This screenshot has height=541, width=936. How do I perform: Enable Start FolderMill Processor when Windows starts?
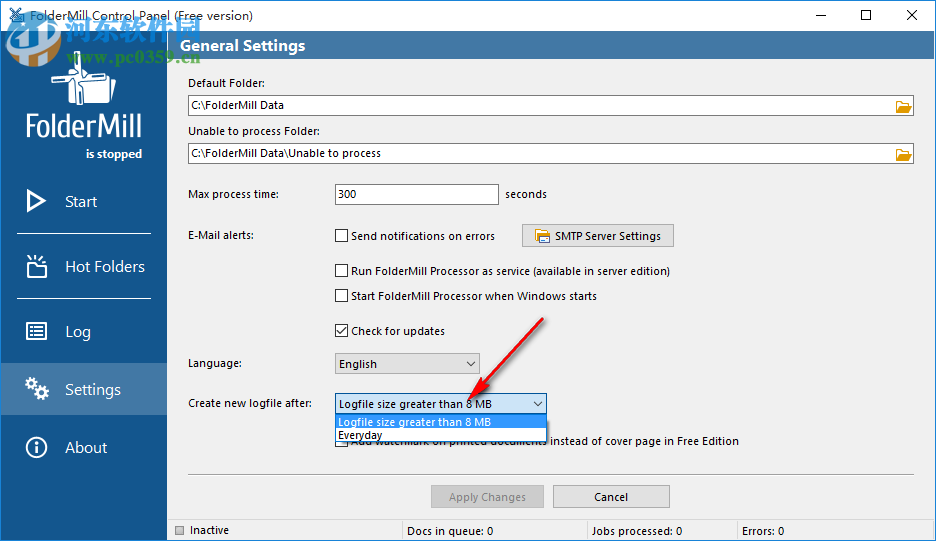[x=342, y=296]
